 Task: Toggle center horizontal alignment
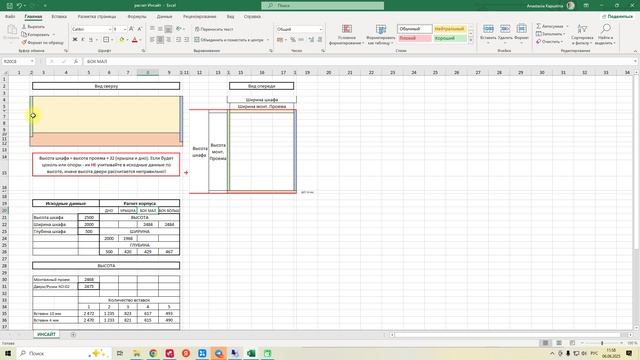point(160,40)
